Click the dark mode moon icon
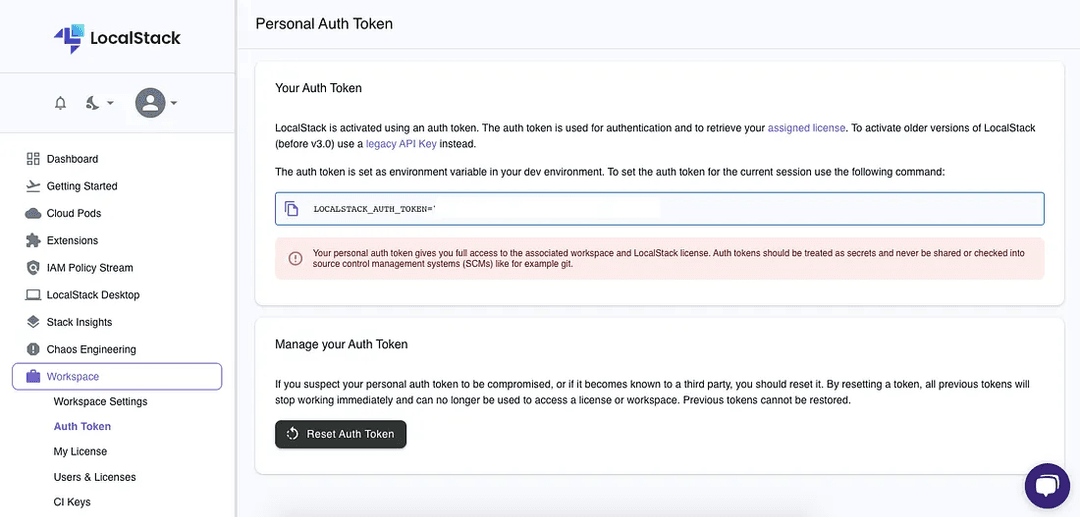The width and height of the screenshot is (1080, 517). click(x=92, y=103)
